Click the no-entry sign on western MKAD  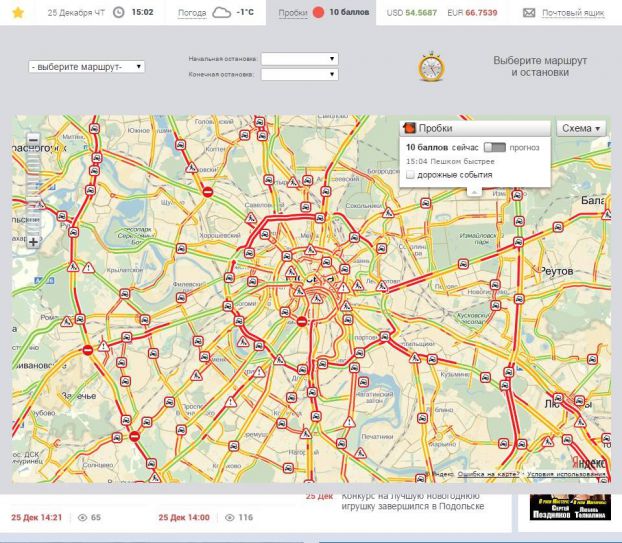click(88, 350)
